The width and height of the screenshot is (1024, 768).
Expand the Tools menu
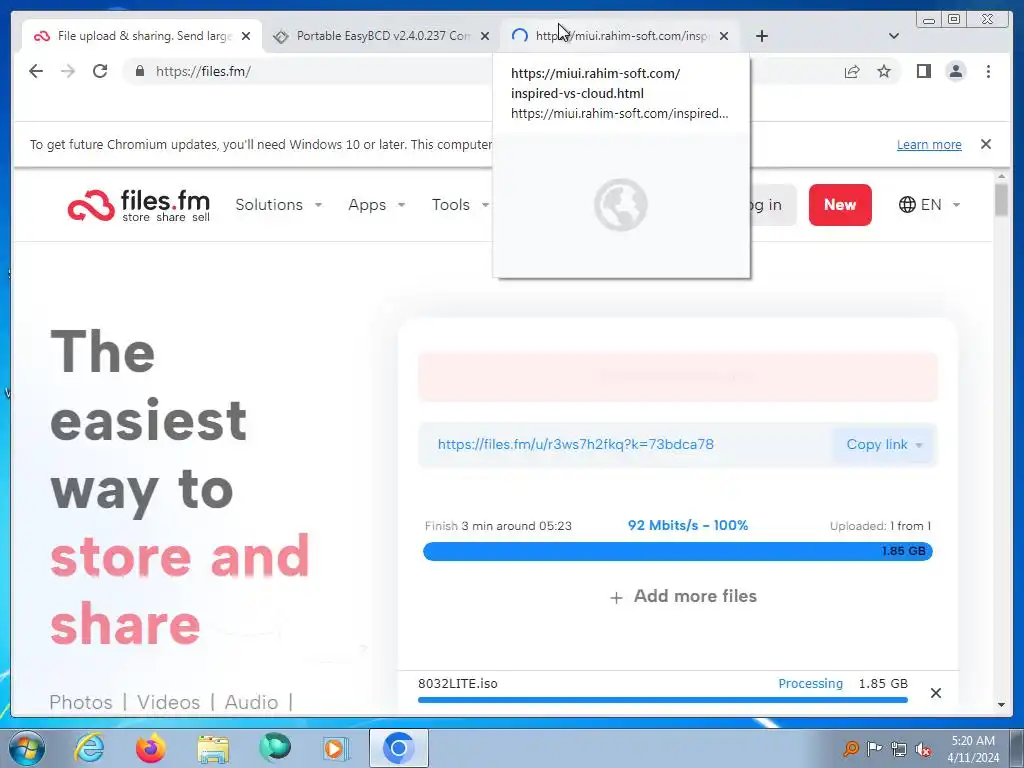point(460,204)
